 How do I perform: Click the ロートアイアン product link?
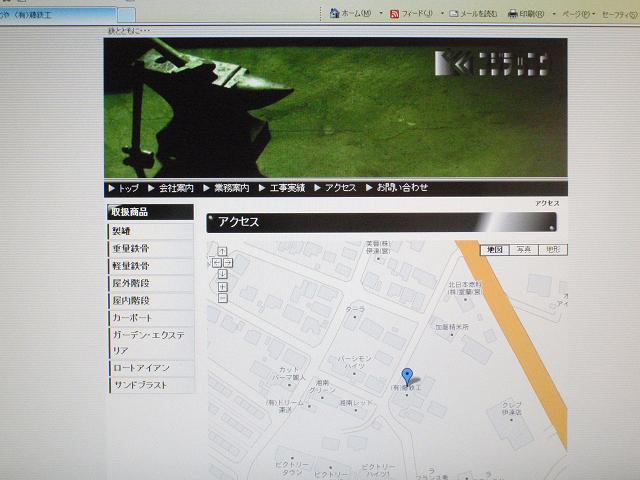[x=151, y=368]
